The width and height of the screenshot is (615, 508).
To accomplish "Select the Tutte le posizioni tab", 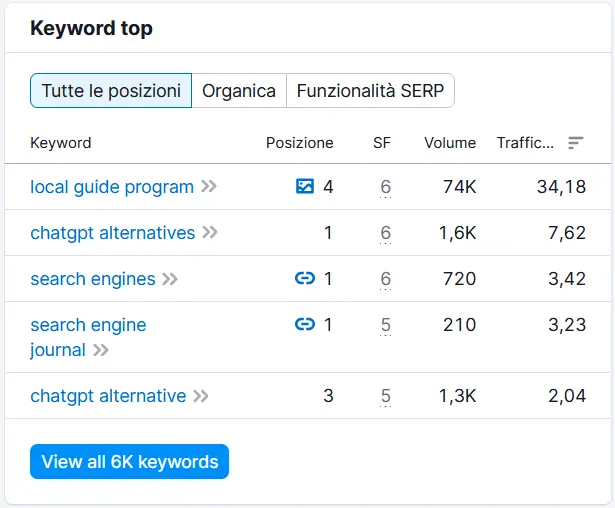I will tap(110, 91).
